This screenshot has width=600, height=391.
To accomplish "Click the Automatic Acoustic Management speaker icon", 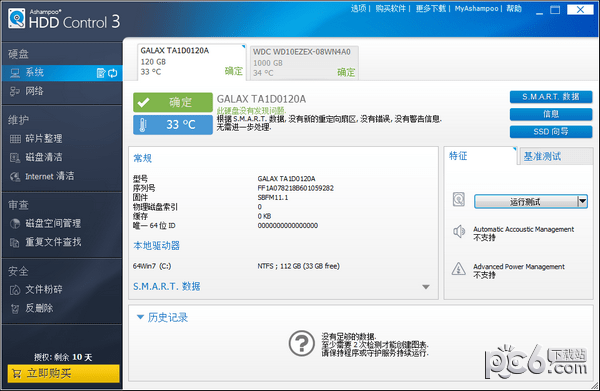I will click(459, 231).
